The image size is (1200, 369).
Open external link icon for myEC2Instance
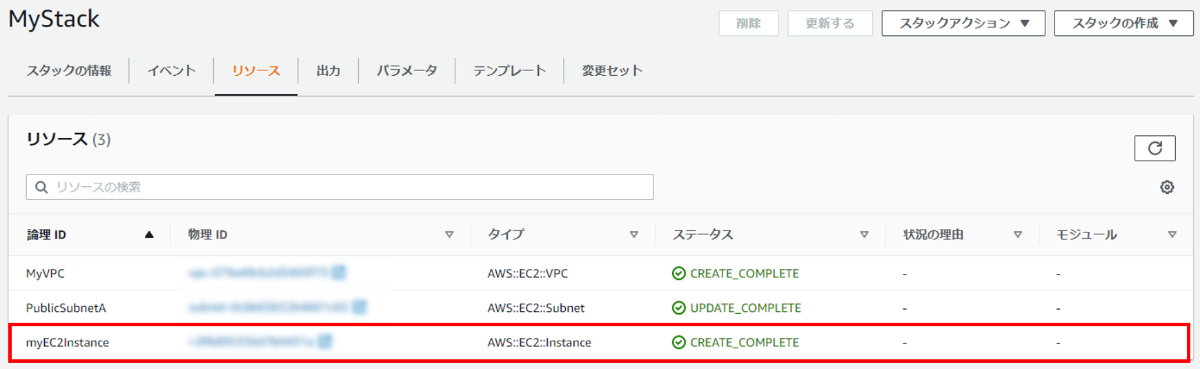coord(325,342)
